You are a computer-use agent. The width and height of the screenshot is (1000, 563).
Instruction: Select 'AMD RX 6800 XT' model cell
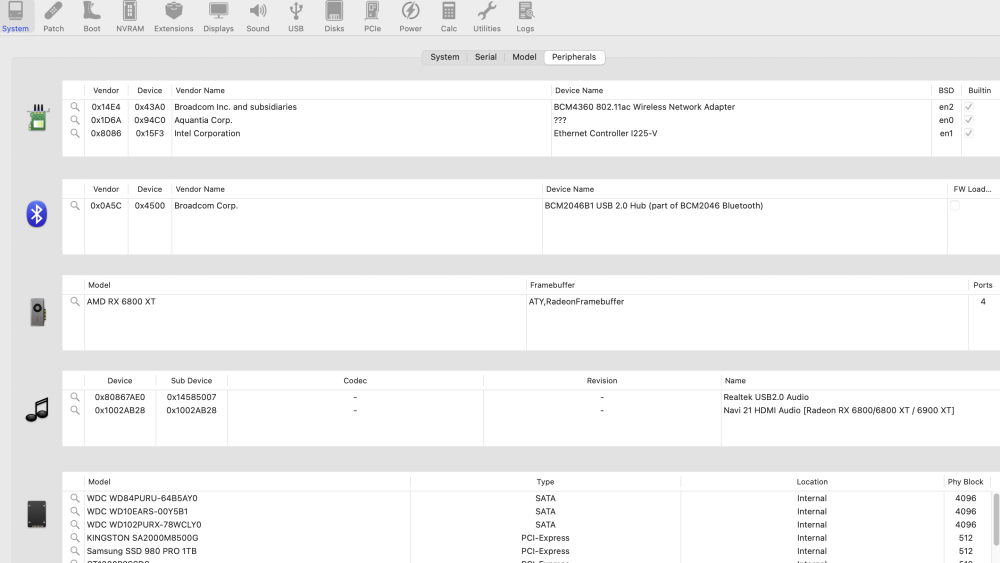pyautogui.click(x=121, y=302)
